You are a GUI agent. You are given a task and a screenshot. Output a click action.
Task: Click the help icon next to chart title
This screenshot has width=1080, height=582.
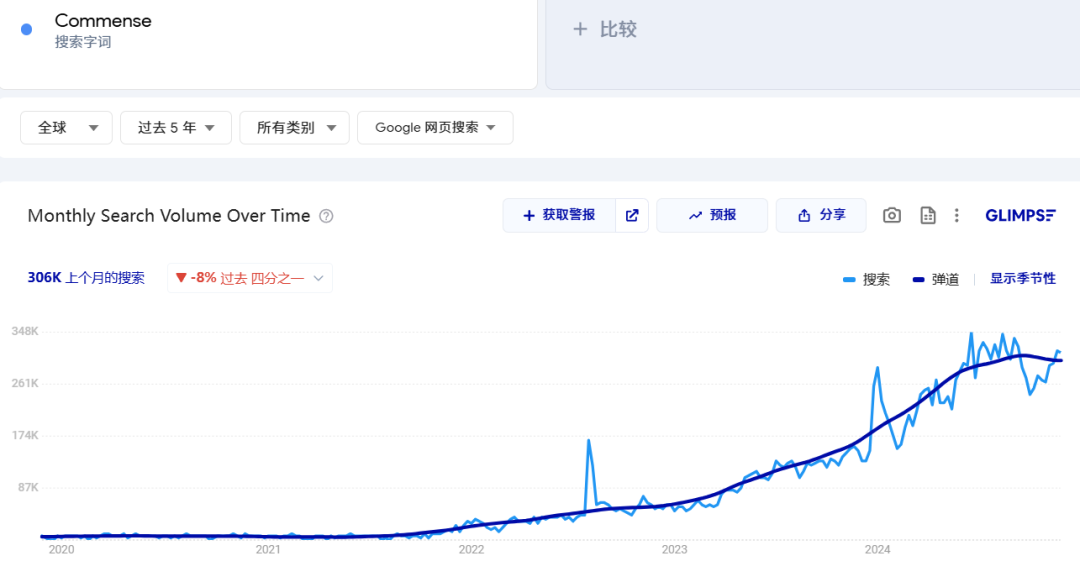coord(326,216)
